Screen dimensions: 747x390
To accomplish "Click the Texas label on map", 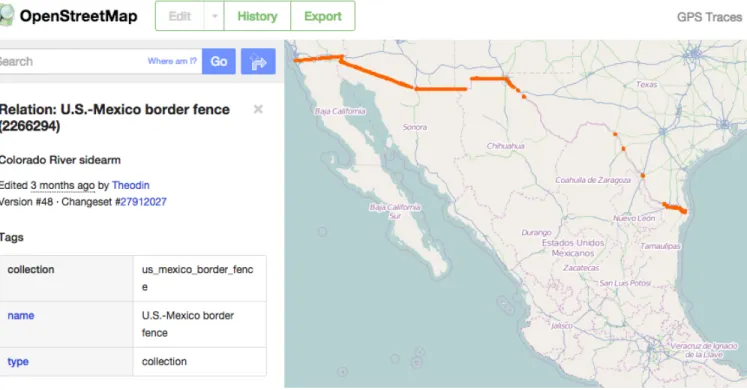I will (x=646, y=84).
